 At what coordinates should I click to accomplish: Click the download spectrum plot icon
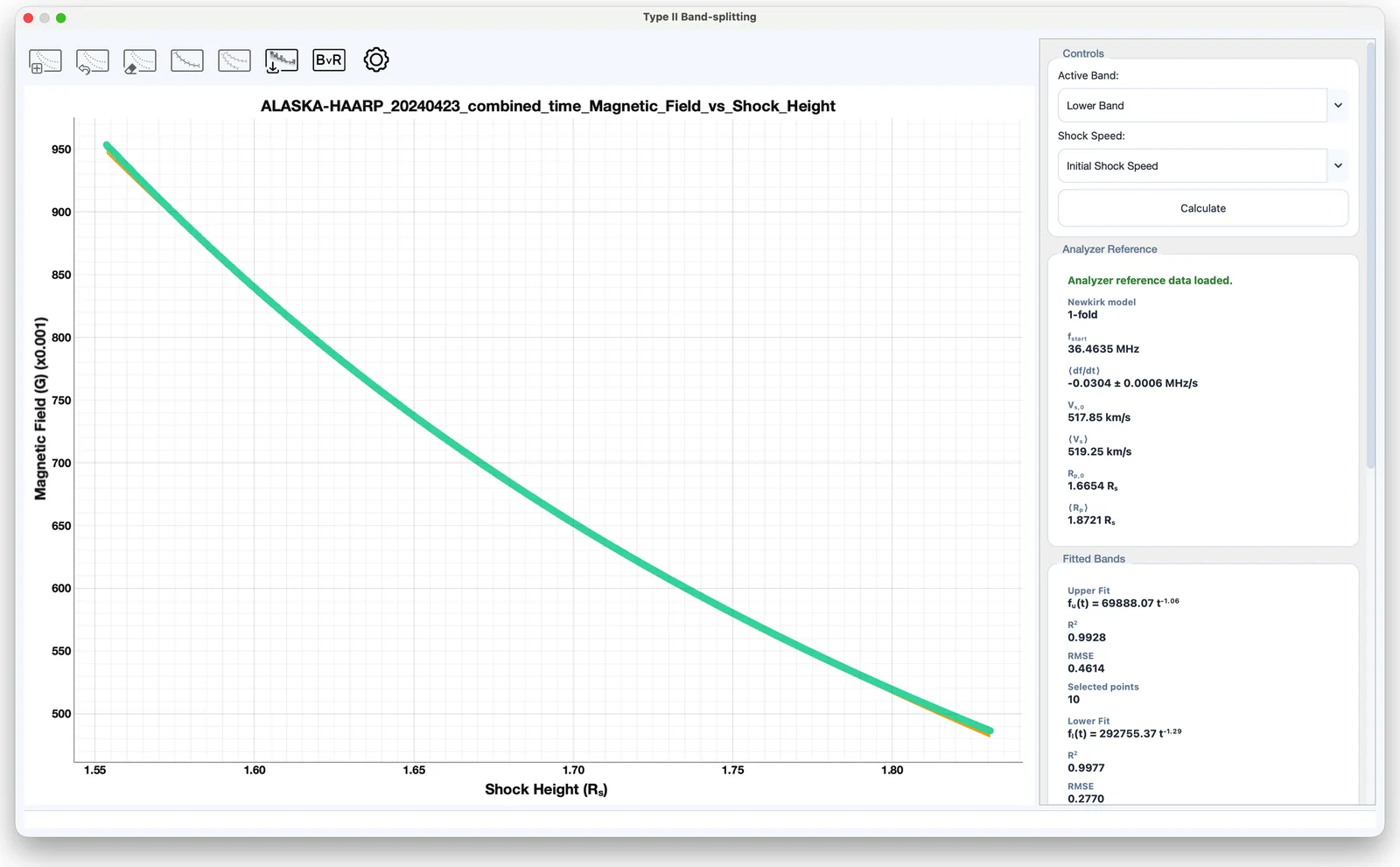tap(282, 60)
